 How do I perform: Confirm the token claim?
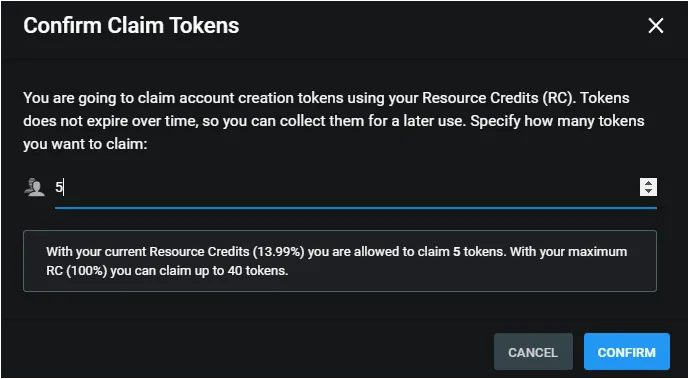[627, 352]
